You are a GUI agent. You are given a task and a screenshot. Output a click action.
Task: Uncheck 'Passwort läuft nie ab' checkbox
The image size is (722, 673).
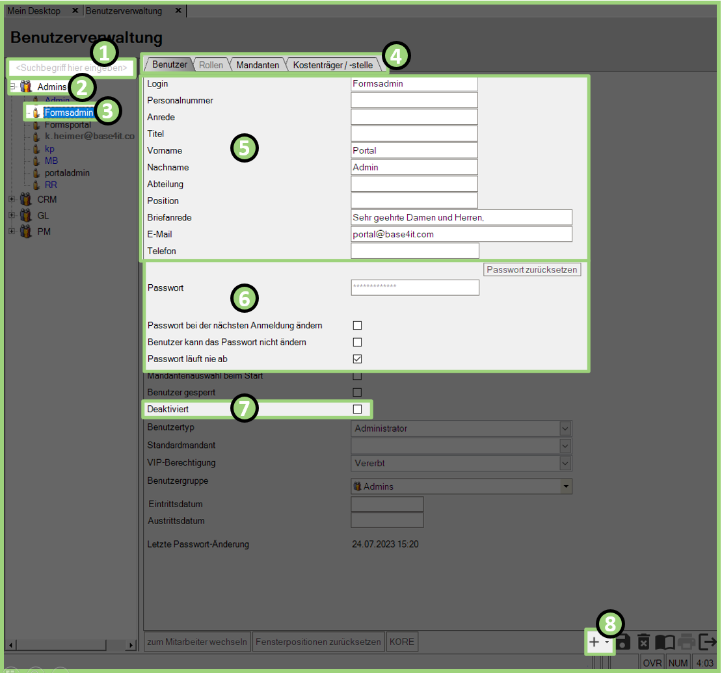(357, 359)
